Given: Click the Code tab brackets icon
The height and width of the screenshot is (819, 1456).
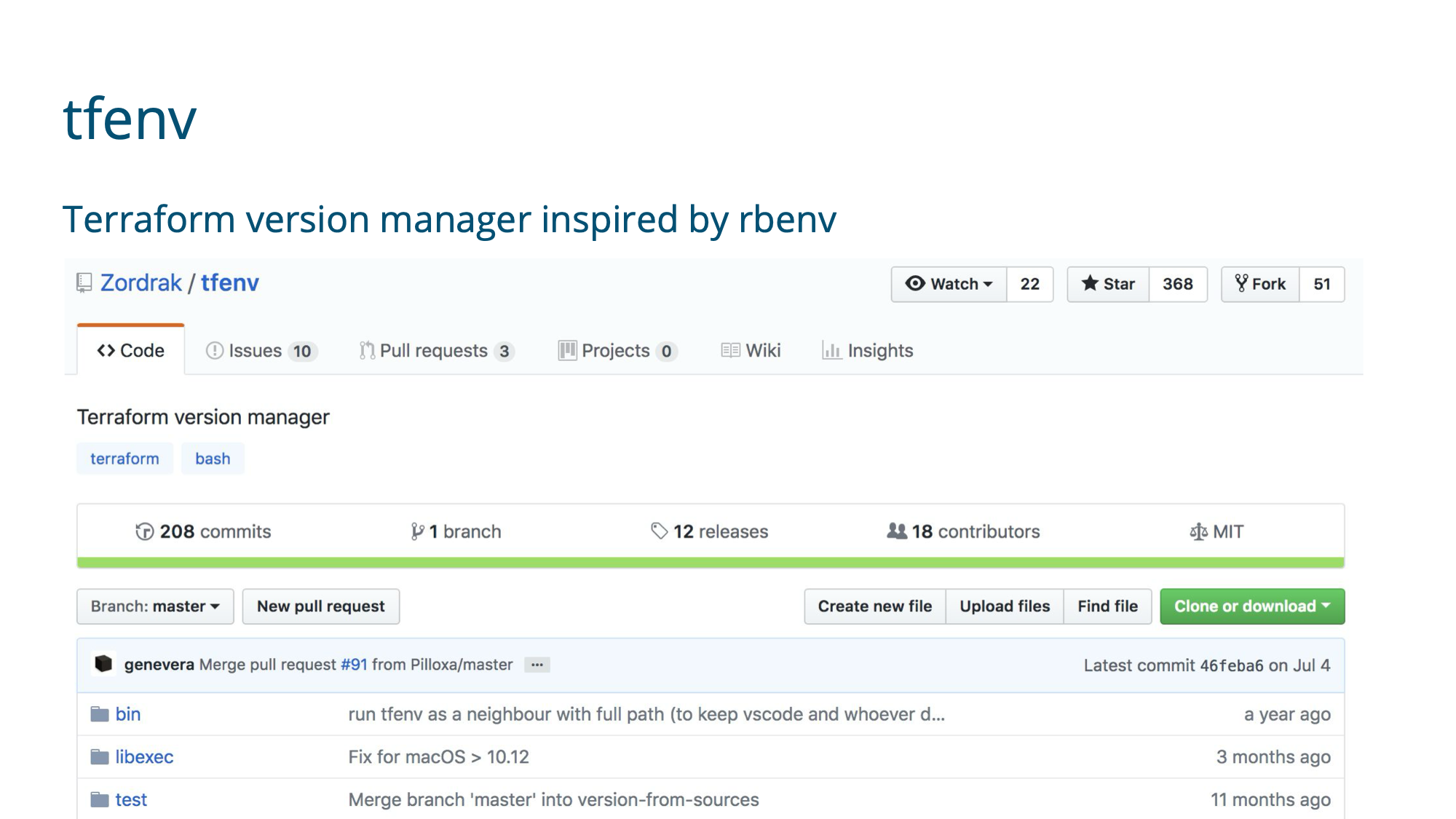Looking at the screenshot, I should coord(106,351).
